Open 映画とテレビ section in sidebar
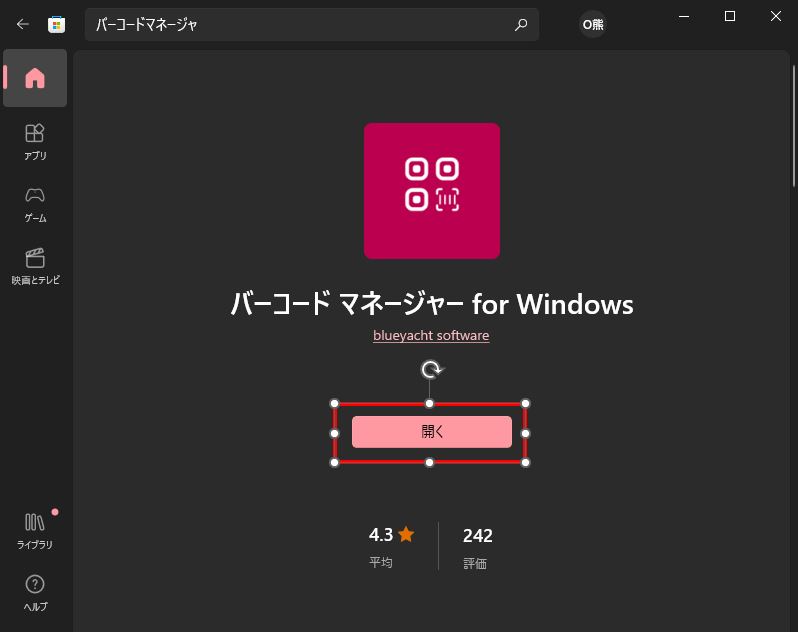Image resolution: width=798 pixels, height=632 pixels. (x=35, y=266)
